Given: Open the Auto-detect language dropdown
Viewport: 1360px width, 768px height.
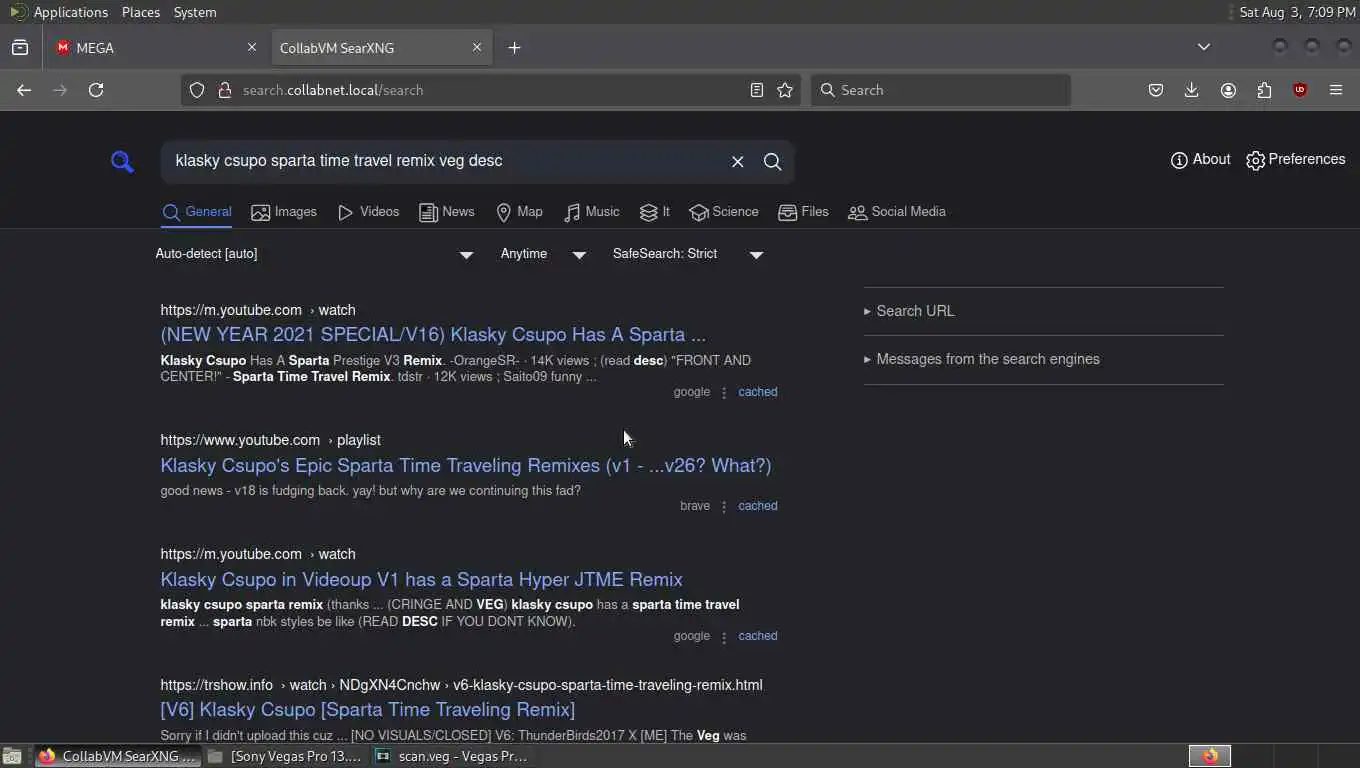Looking at the screenshot, I should click(x=314, y=254).
